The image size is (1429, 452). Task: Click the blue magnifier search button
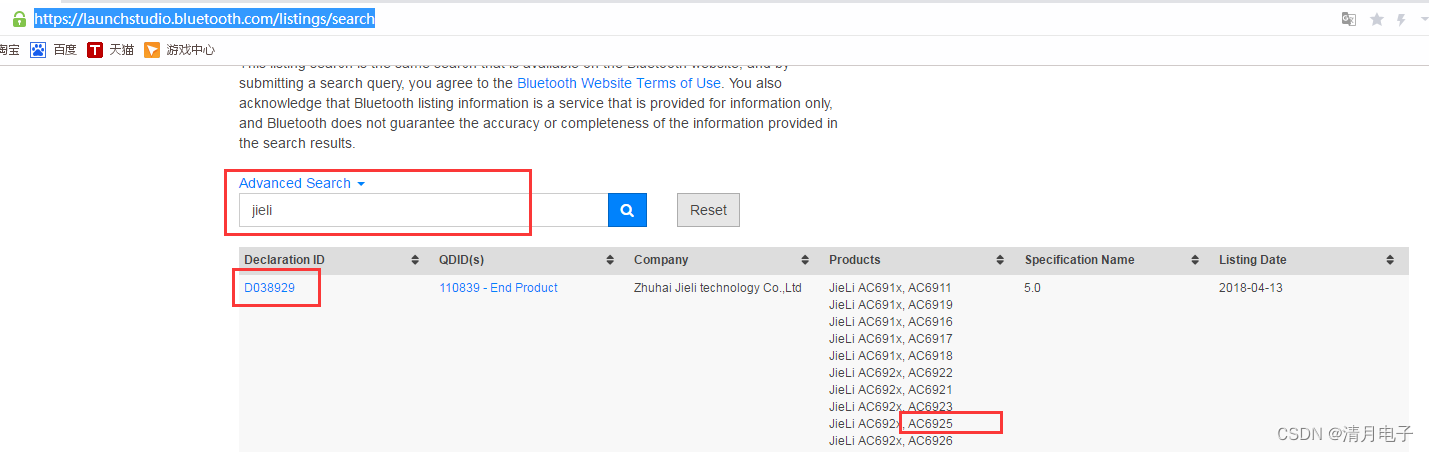click(627, 210)
